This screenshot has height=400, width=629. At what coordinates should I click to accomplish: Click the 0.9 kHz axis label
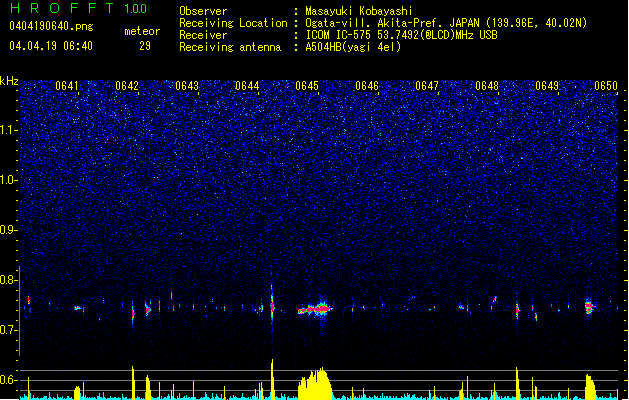point(9,230)
